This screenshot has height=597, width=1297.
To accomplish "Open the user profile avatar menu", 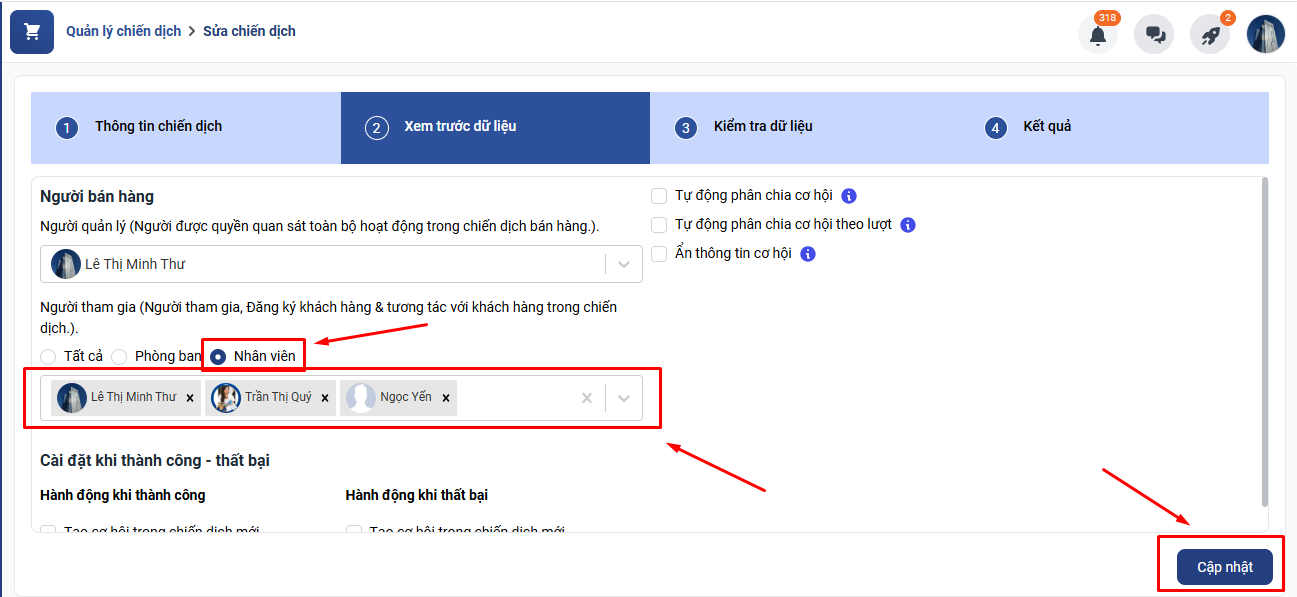I will 1265,34.
